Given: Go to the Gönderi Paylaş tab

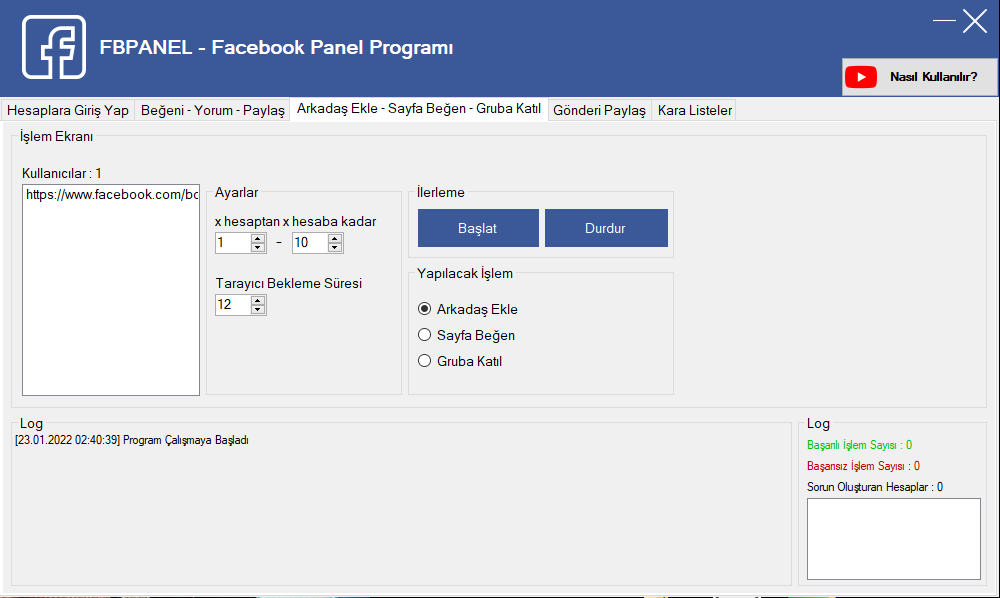Looking at the screenshot, I should [x=599, y=110].
